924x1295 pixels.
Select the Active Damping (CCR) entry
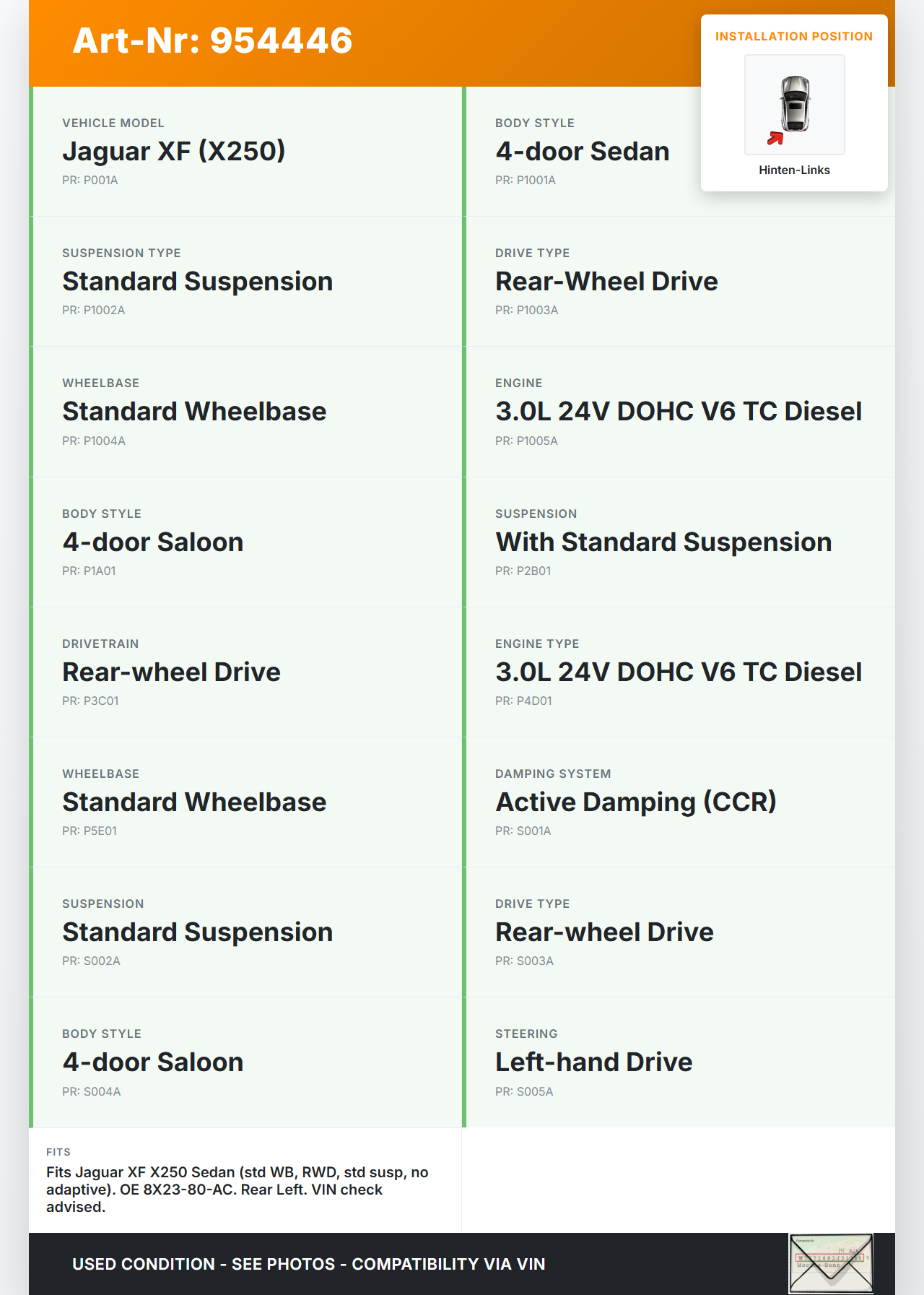635,802
